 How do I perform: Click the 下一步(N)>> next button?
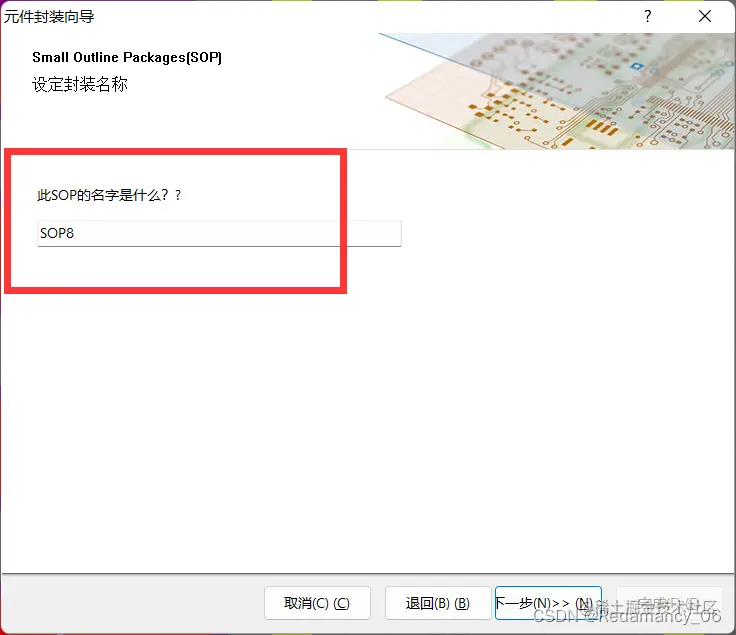(548, 603)
